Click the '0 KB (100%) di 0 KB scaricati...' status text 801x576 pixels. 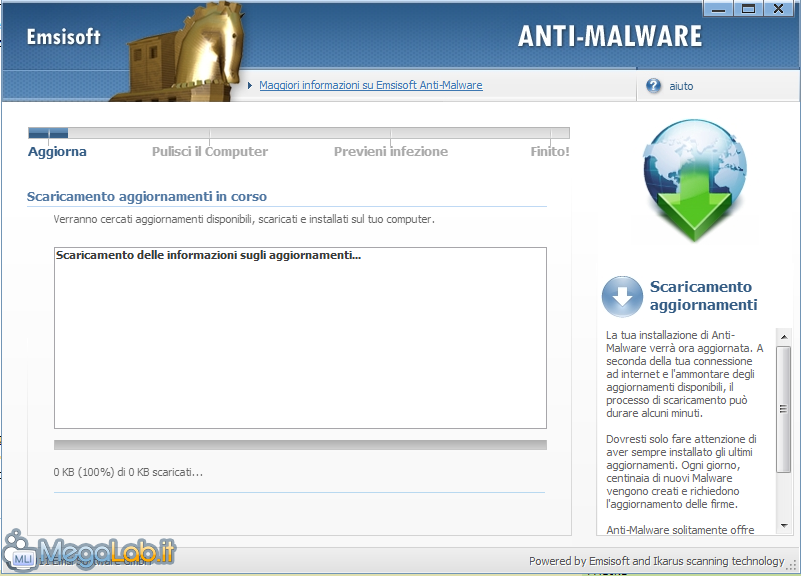[128, 472]
